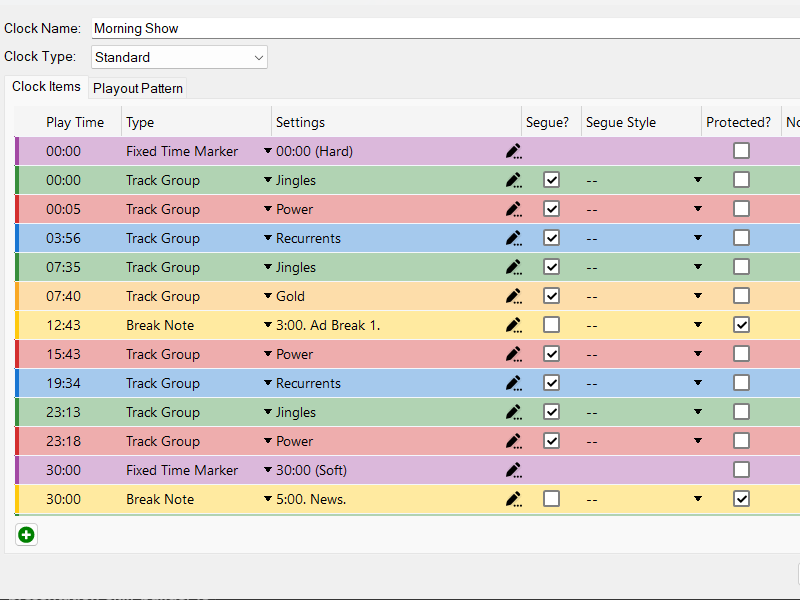Image resolution: width=800 pixels, height=600 pixels.
Task: Open settings dropdown arrow for 07:40 Gold
Action: pyautogui.click(x=267, y=295)
